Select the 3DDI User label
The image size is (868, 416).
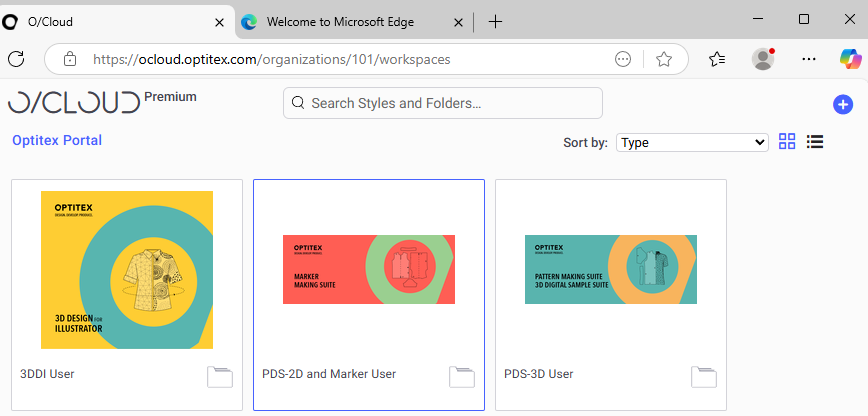click(47, 374)
